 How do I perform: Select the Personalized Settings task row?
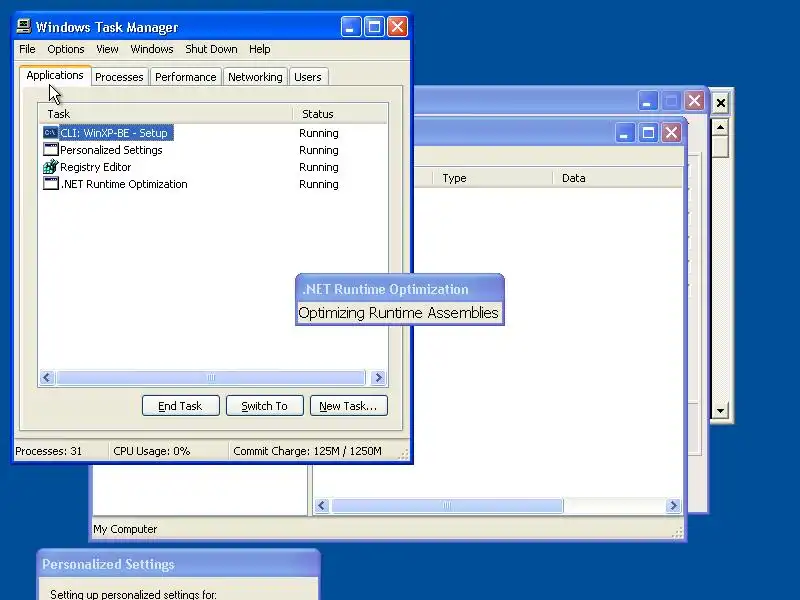click(x=213, y=150)
